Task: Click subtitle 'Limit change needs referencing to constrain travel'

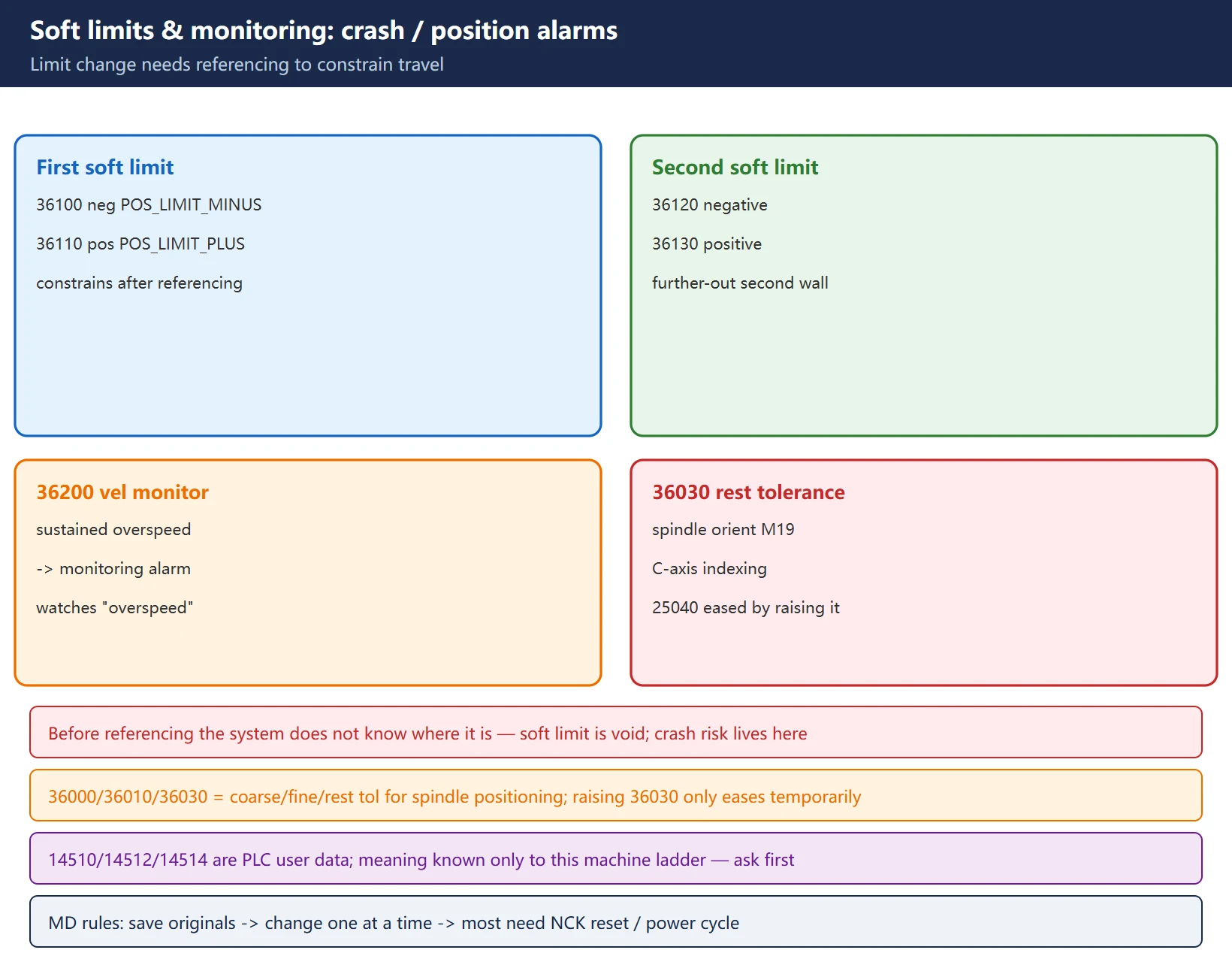Action: [237, 65]
